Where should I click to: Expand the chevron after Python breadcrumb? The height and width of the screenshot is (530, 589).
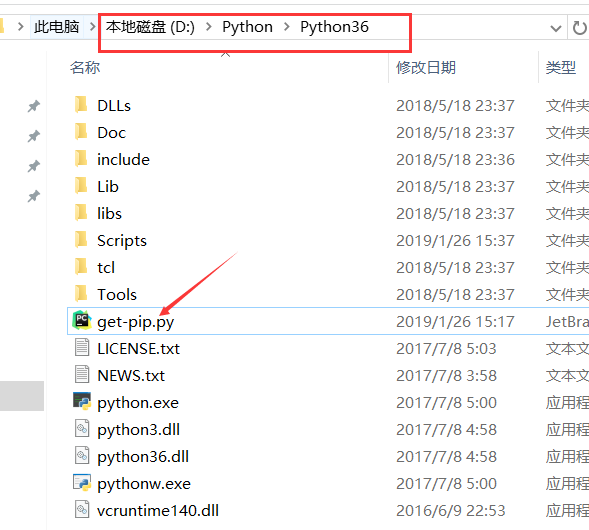coord(287,27)
